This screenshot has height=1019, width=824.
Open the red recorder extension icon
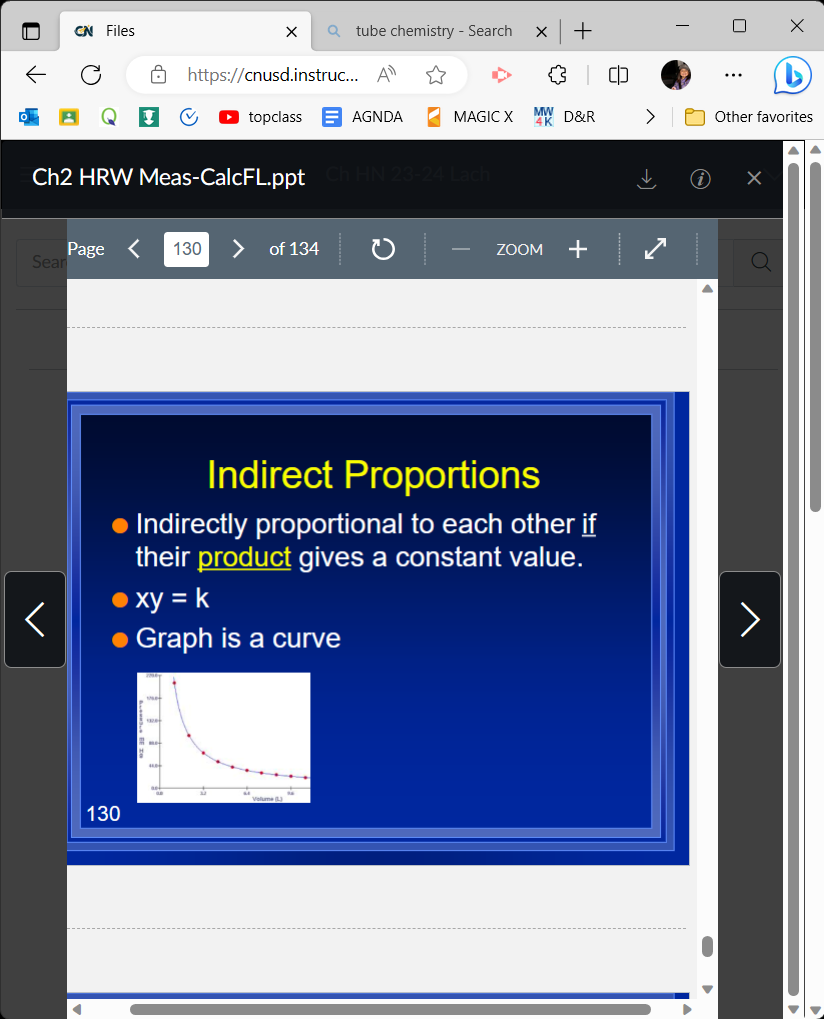pos(501,75)
